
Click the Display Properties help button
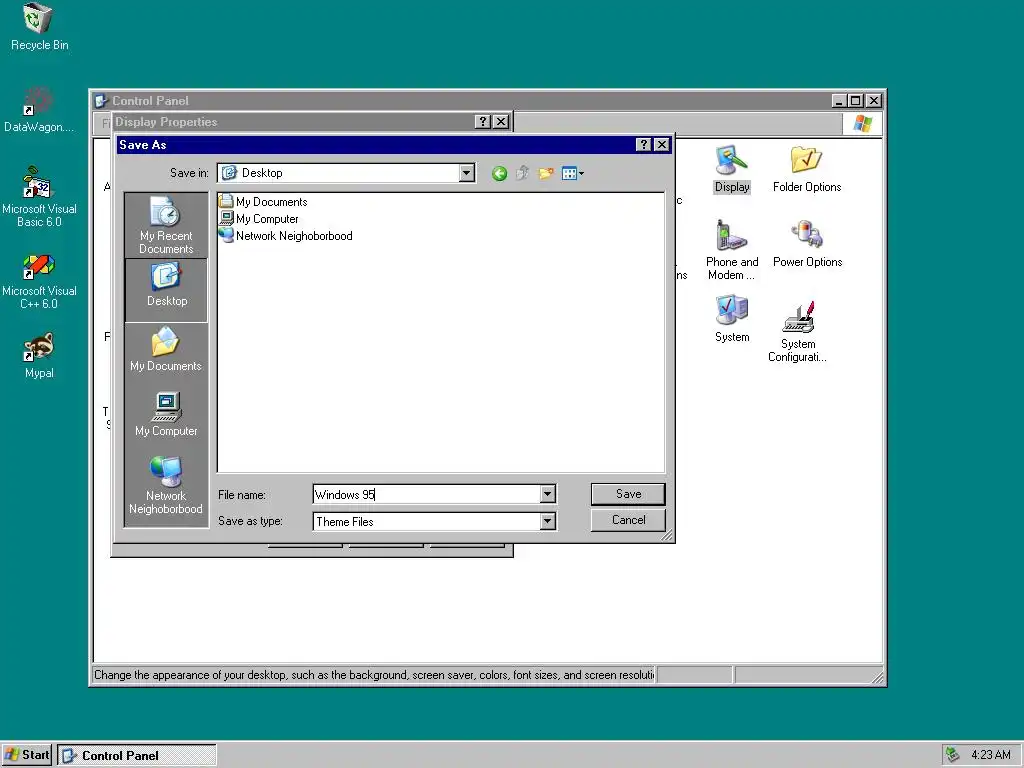(482, 121)
